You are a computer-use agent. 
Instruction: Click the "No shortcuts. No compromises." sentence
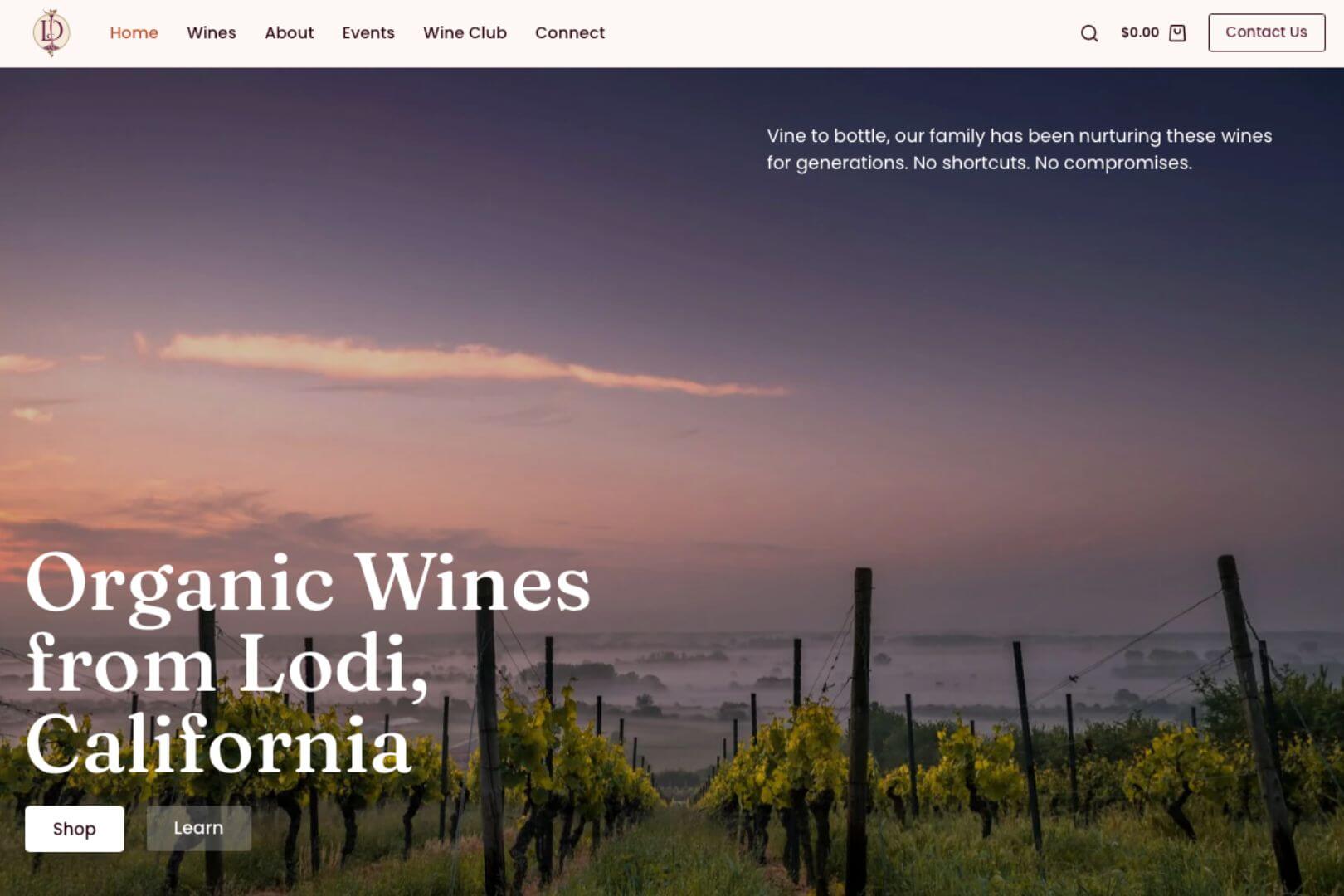click(1052, 163)
